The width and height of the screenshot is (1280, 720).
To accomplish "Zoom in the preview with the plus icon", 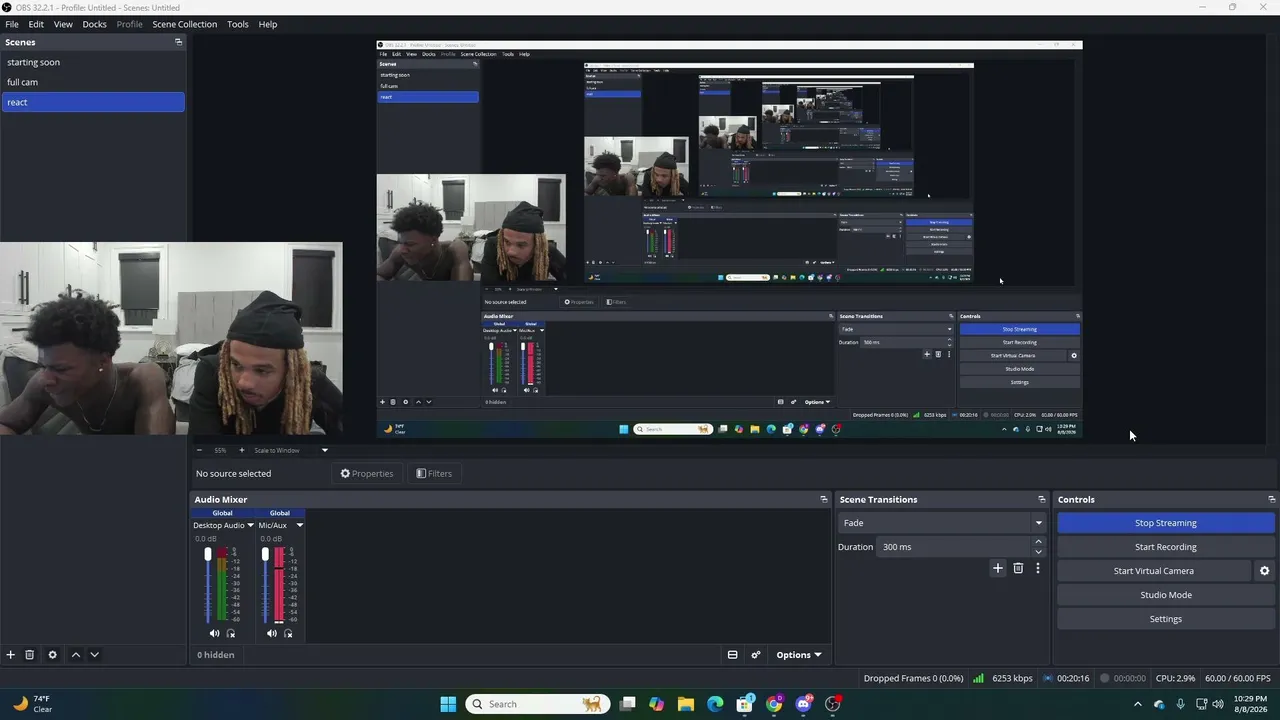I will 241,450.
